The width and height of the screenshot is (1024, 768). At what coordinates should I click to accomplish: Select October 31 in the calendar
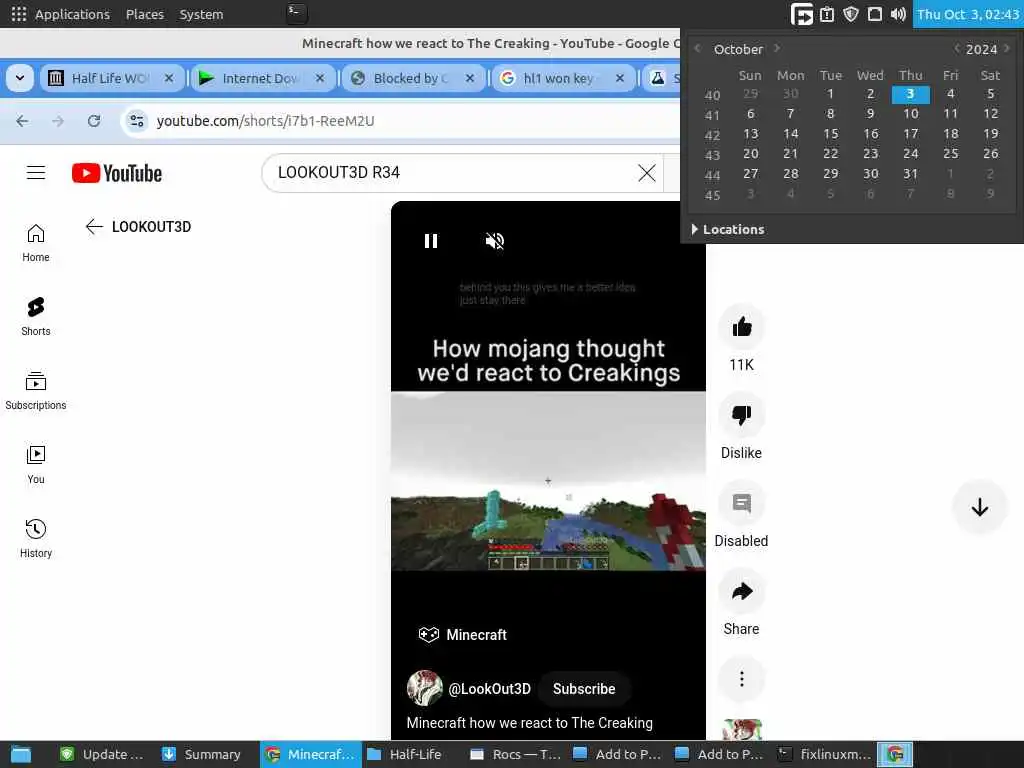pos(910,173)
